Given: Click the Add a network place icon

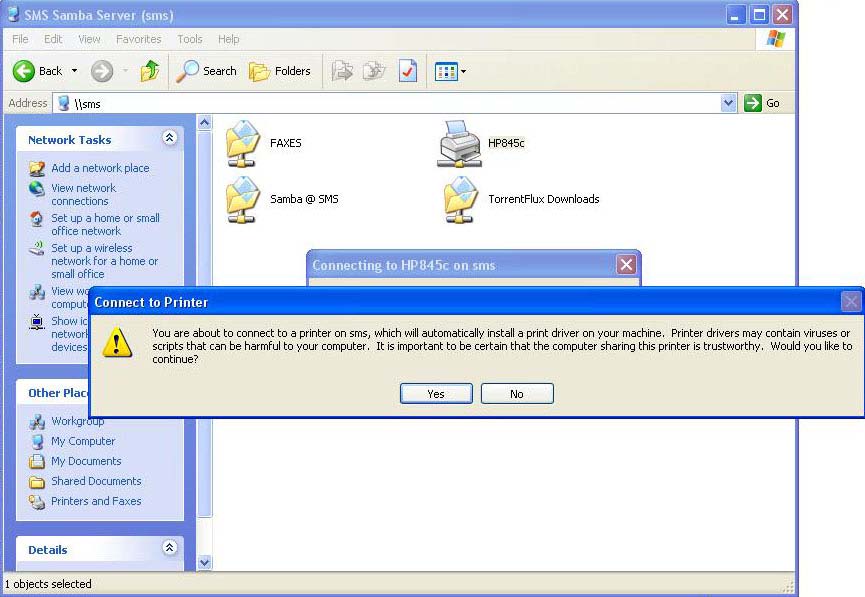Looking at the screenshot, I should [x=37, y=168].
